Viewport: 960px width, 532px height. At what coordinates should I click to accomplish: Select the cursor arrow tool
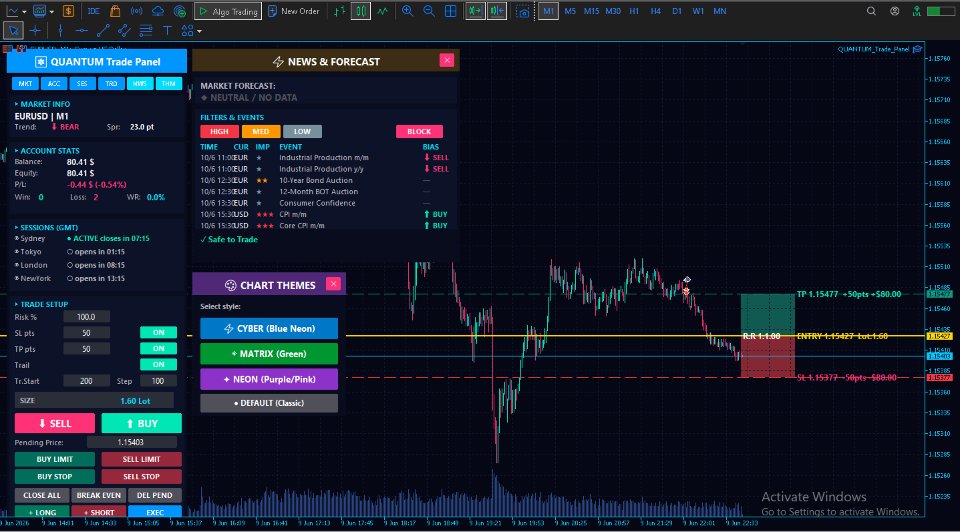click(13, 30)
